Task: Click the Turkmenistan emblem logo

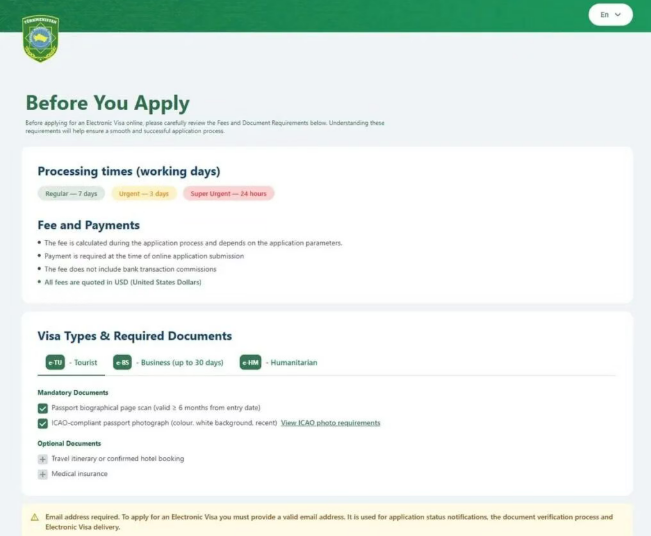Action: pyautogui.click(x=40, y=39)
